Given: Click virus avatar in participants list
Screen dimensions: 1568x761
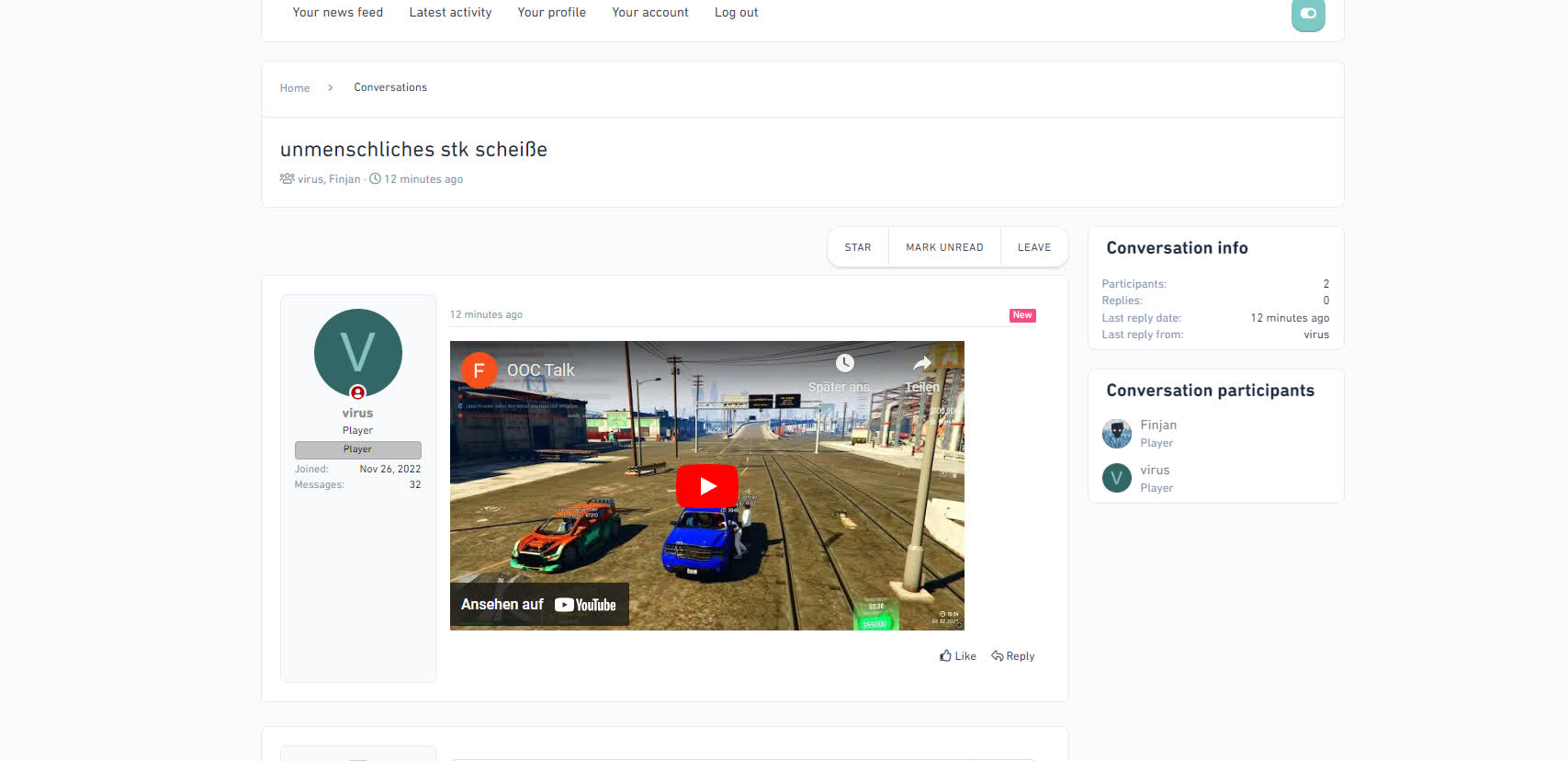Looking at the screenshot, I should 1117,478.
